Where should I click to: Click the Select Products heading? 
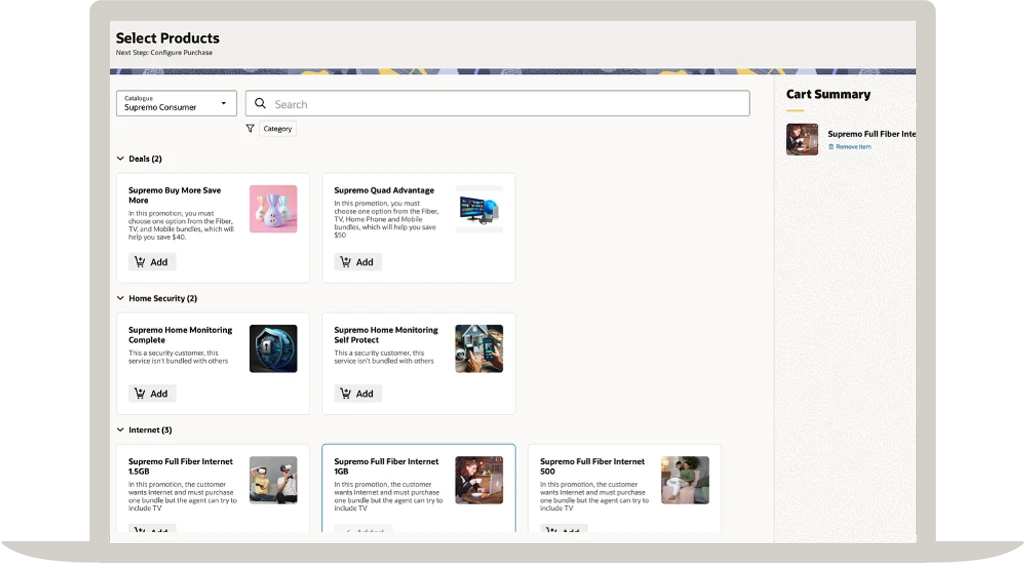(x=167, y=38)
